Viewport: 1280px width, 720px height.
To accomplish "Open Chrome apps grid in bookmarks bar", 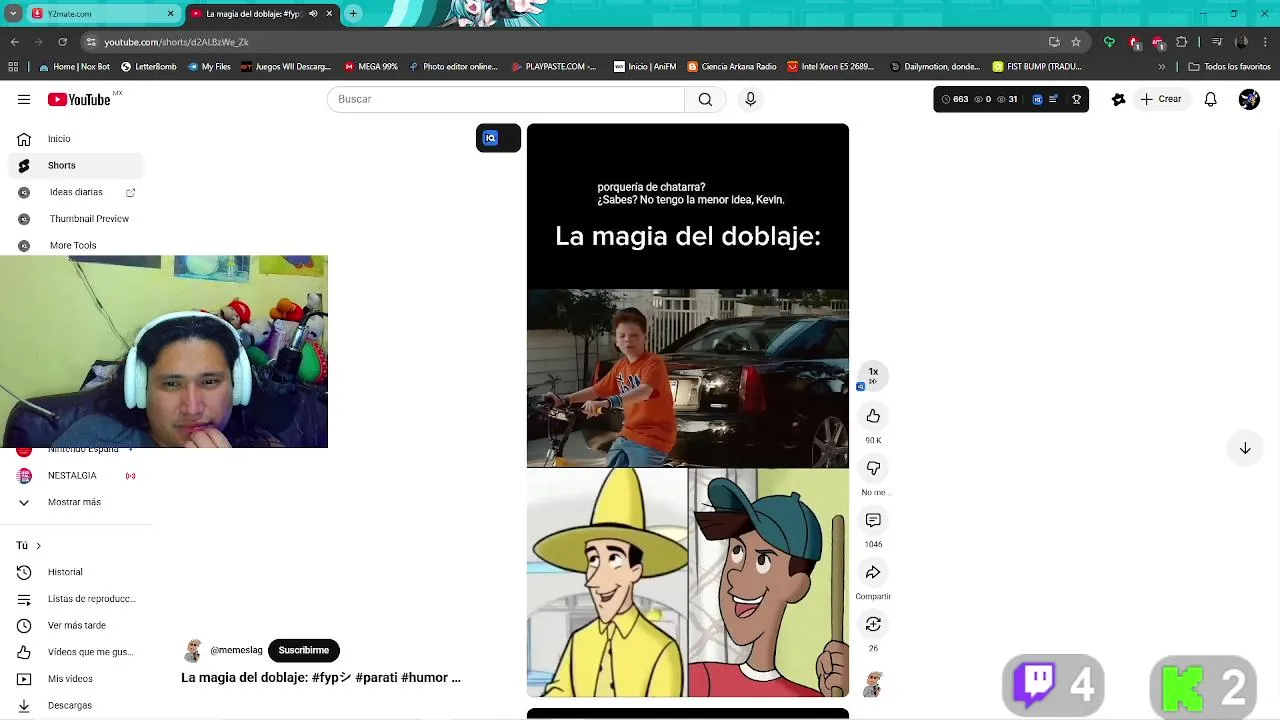I will [x=13, y=67].
